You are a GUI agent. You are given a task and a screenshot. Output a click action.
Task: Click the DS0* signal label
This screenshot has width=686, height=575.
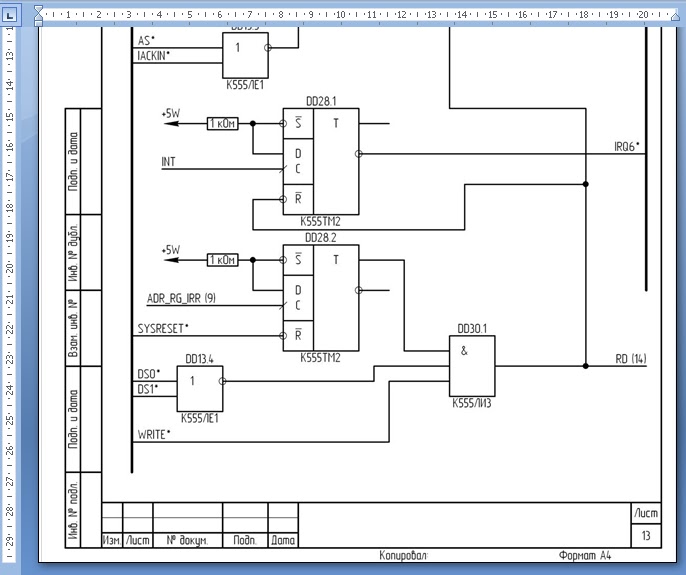tap(149, 374)
